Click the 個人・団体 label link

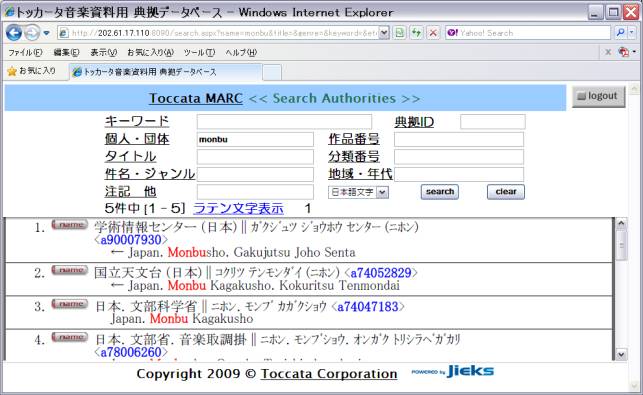pos(137,139)
